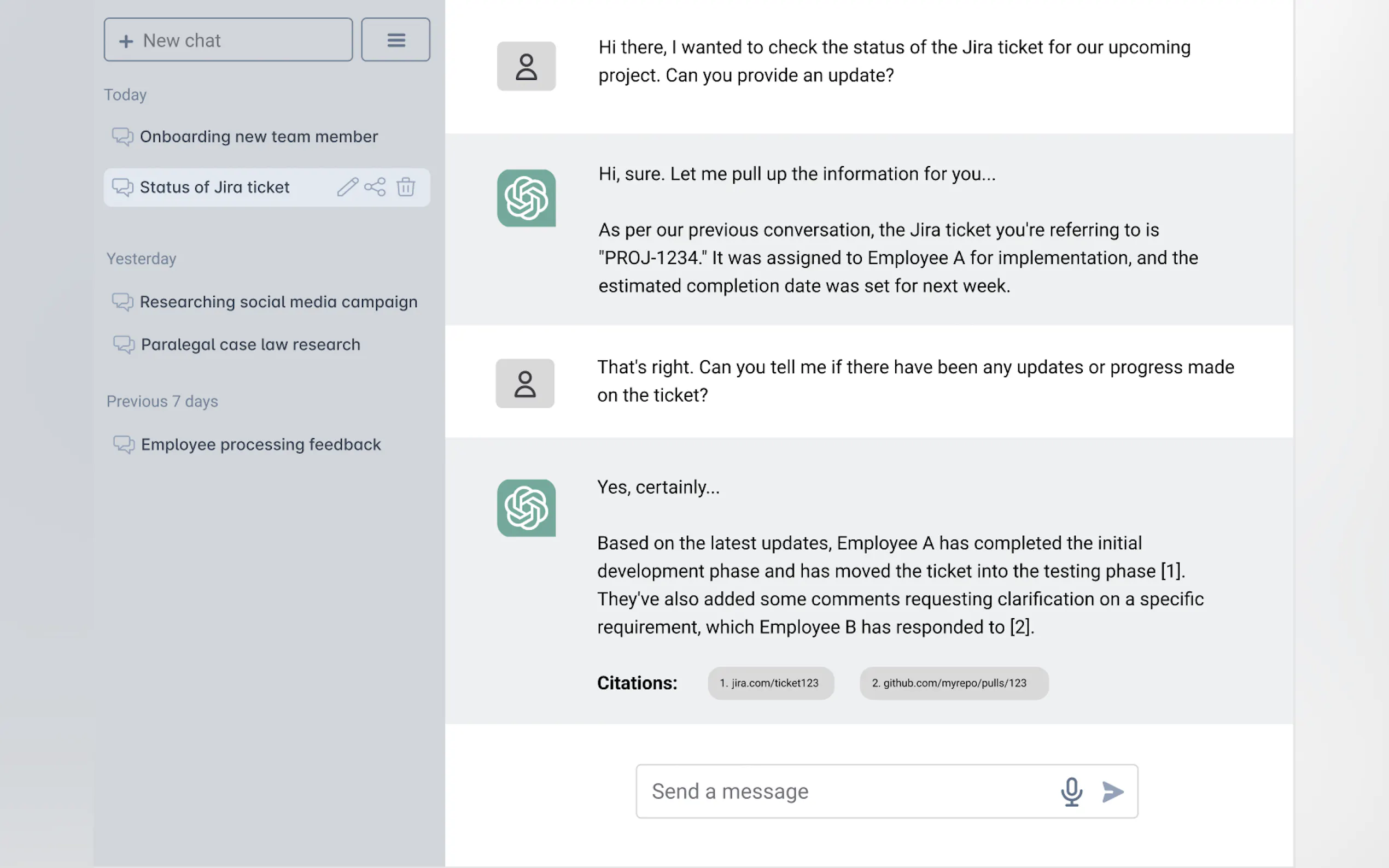Click the first user avatar icon
Image resolution: width=1389 pixels, height=868 pixels.
[526, 67]
